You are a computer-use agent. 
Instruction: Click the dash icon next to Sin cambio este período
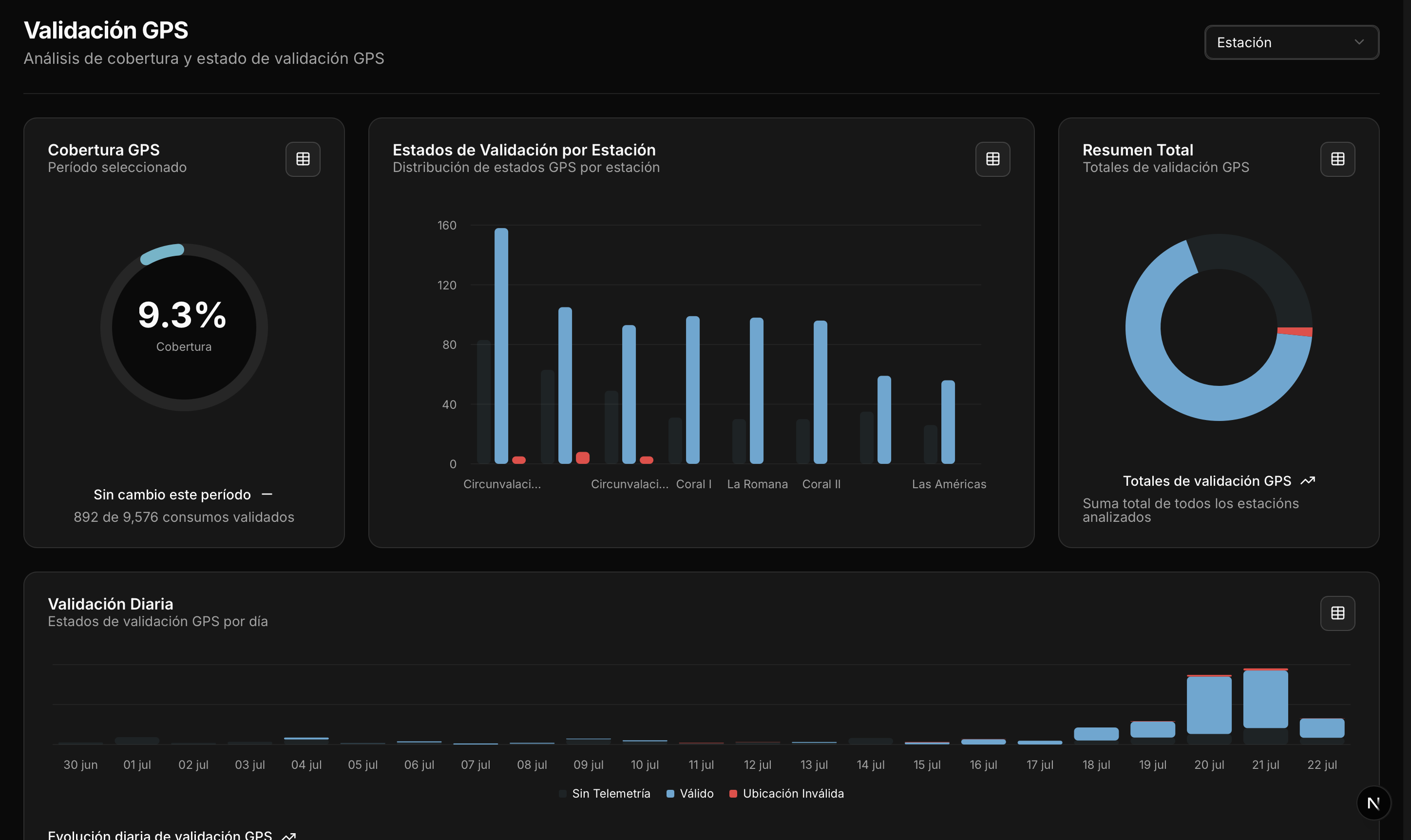tap(267, 495)
